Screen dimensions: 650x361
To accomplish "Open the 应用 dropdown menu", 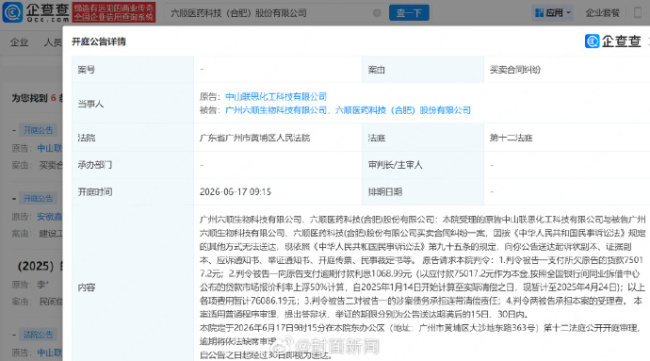I will [x=553, y=13].
